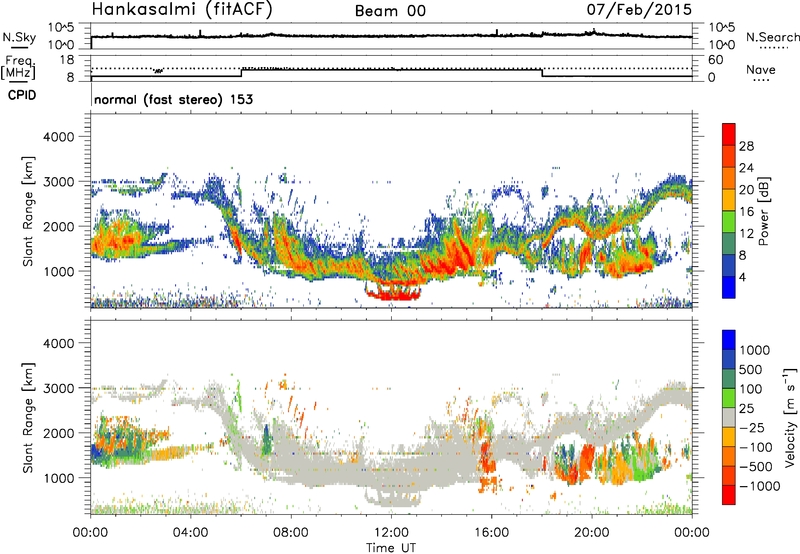Click the '60' tick on the Nave axis
Image resolution: width=800 pixels, height=554 pixels.
click(x=715, y=60)
